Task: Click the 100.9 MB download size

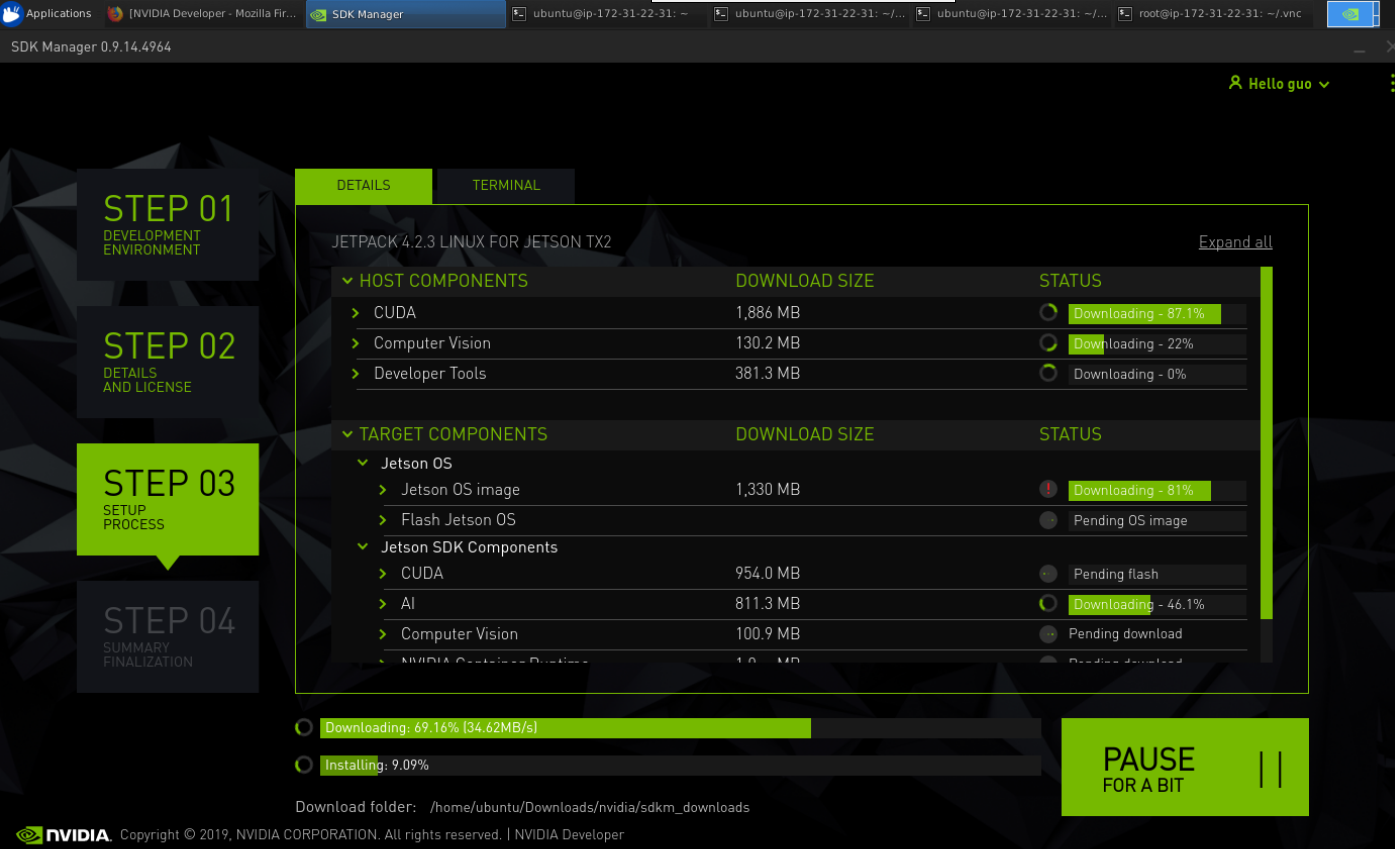Action: (768, 634)
